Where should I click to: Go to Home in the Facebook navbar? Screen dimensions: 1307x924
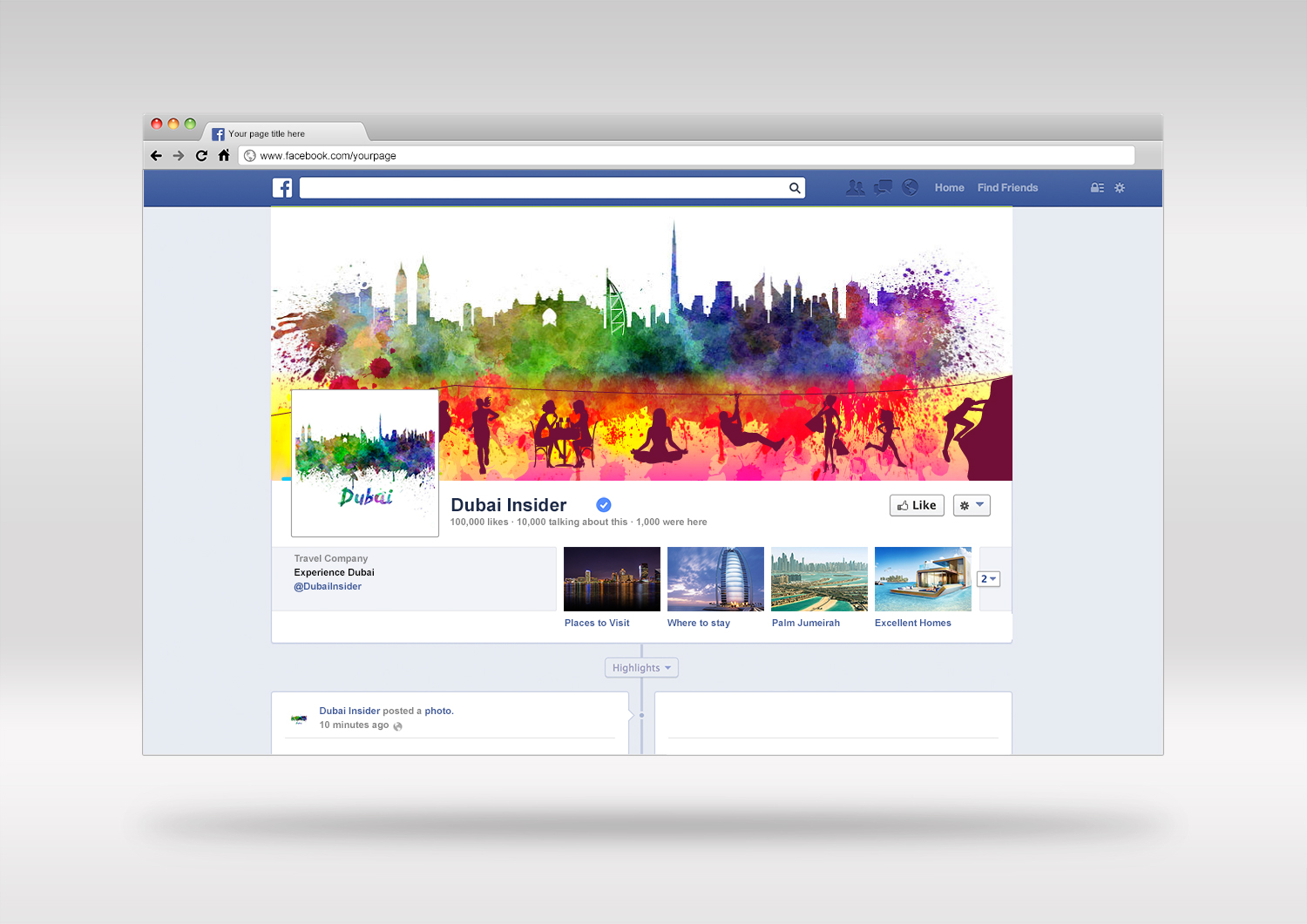tap(950, 187)
